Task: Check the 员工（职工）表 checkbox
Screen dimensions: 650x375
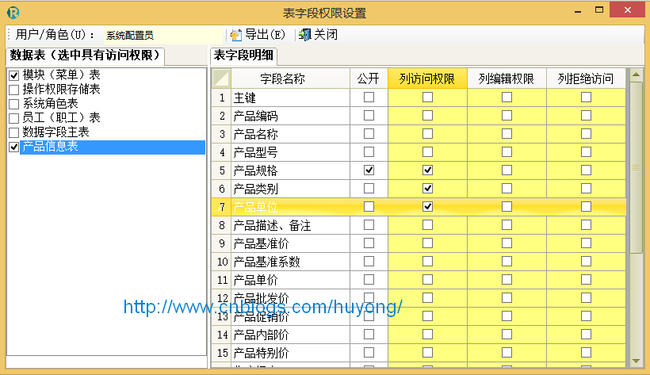Action: point(14,119)
